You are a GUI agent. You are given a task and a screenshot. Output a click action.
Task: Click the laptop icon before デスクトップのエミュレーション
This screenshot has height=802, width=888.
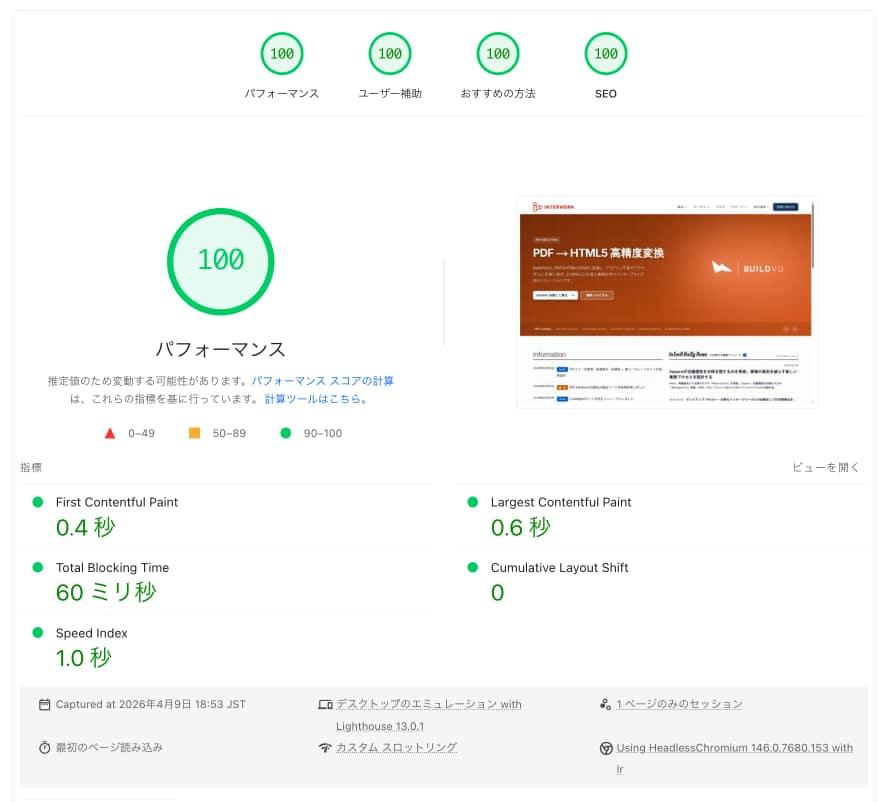click(326, 703)
